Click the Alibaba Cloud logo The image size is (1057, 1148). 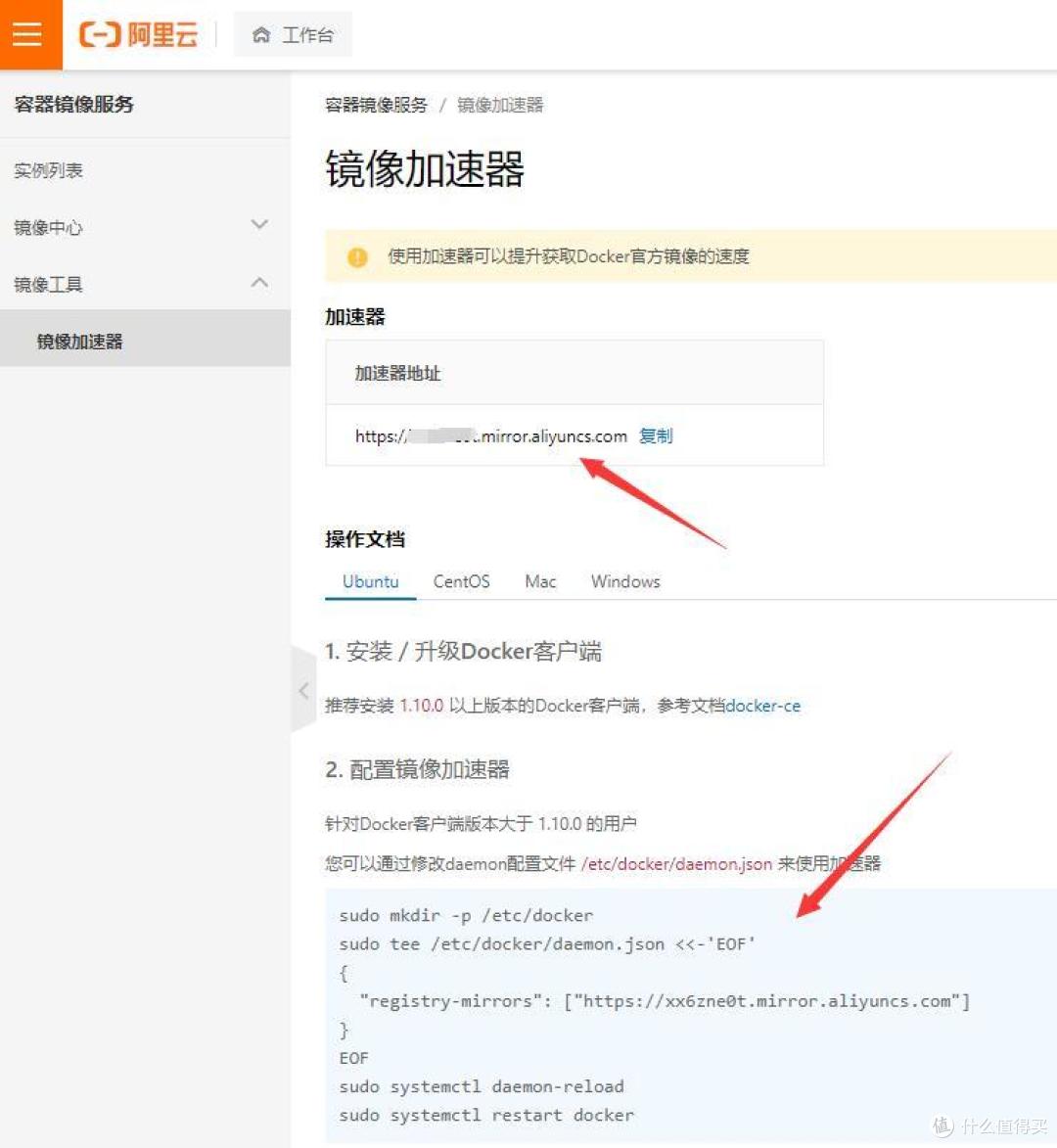(x=138, y=34)
